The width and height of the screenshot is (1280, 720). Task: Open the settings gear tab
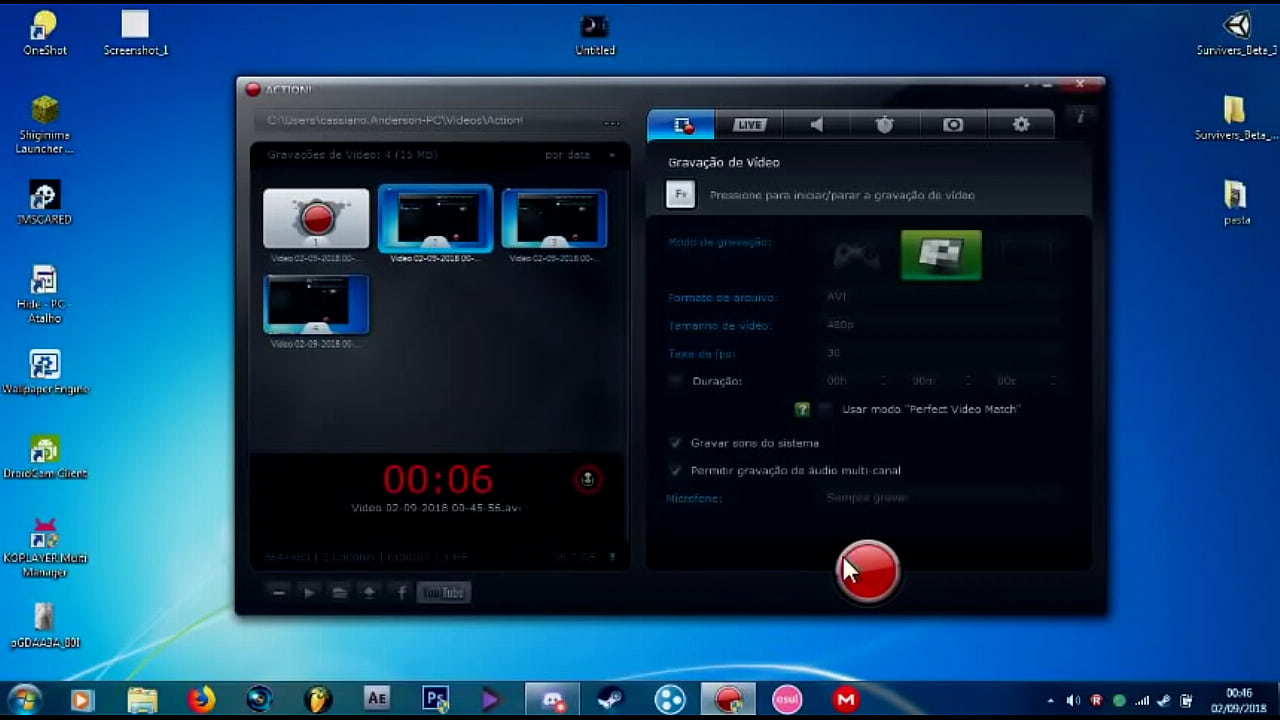tap(1020, 125)
